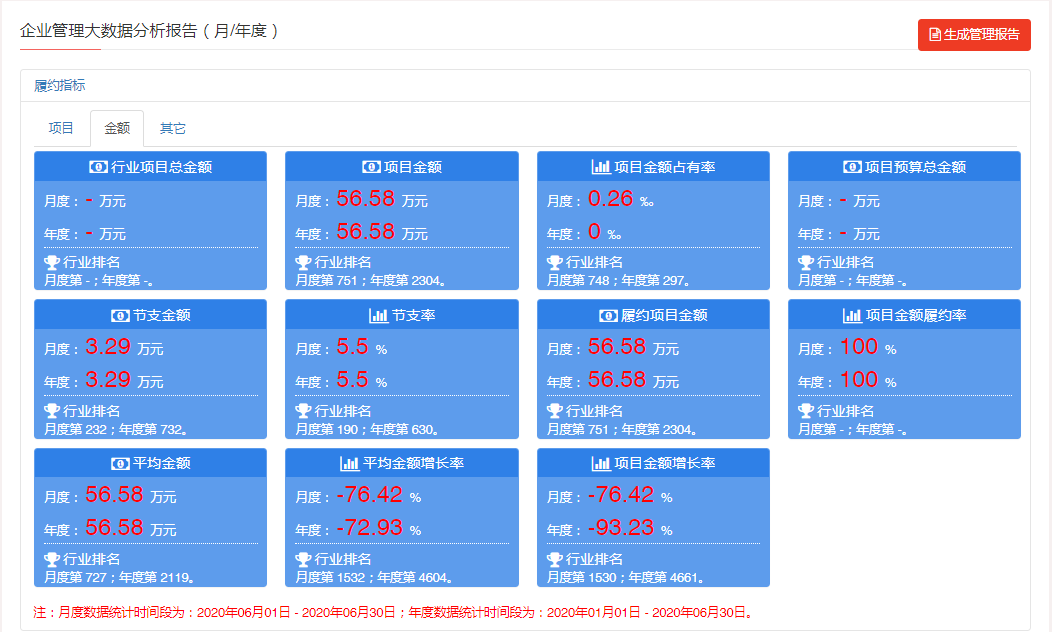
Task: Click the bar chart icon beside 平均金额增长率
Action: (x=350, y=463)
